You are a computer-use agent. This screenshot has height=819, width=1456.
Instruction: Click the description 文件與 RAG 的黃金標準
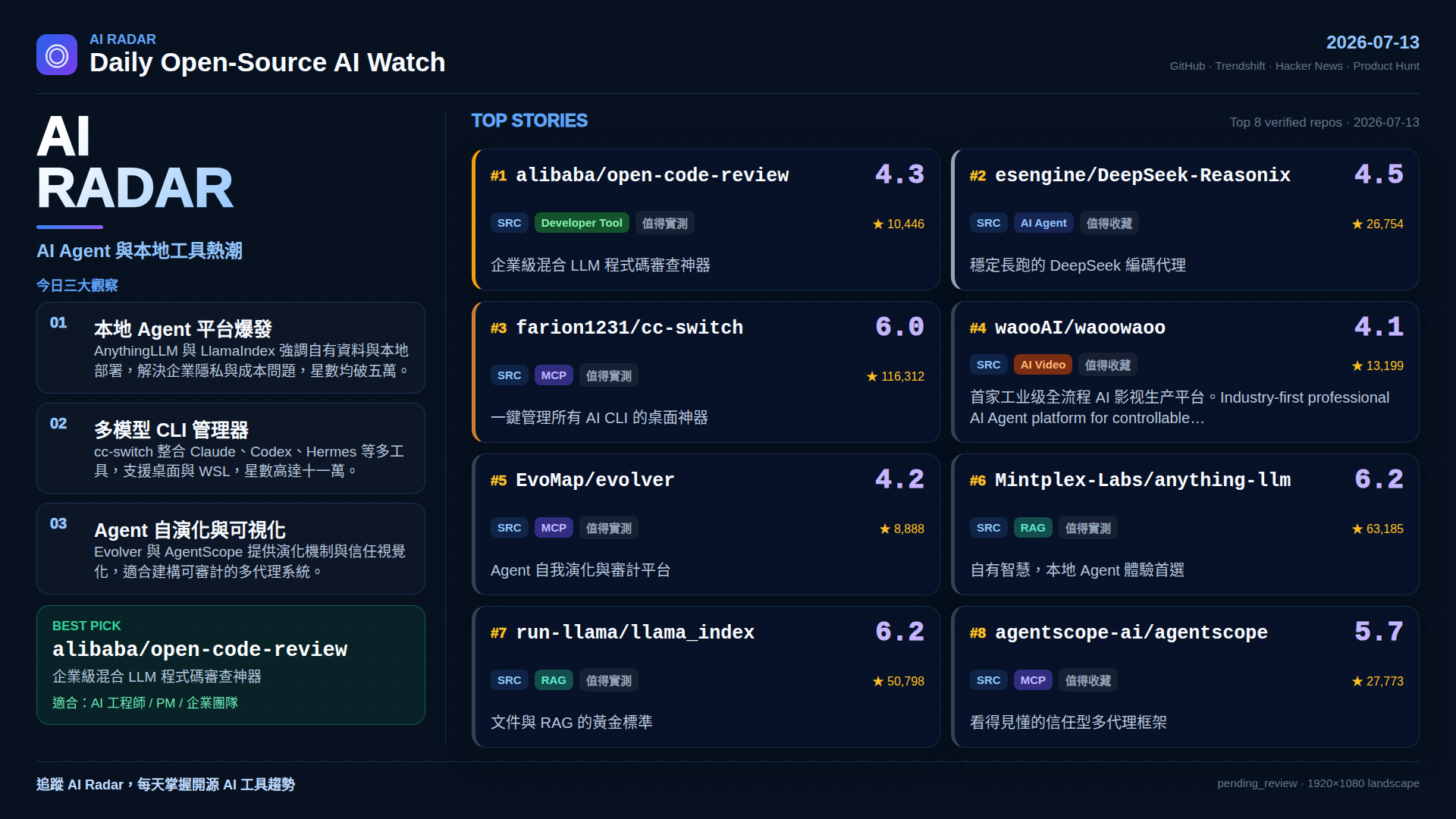click(x=572, y=723)
